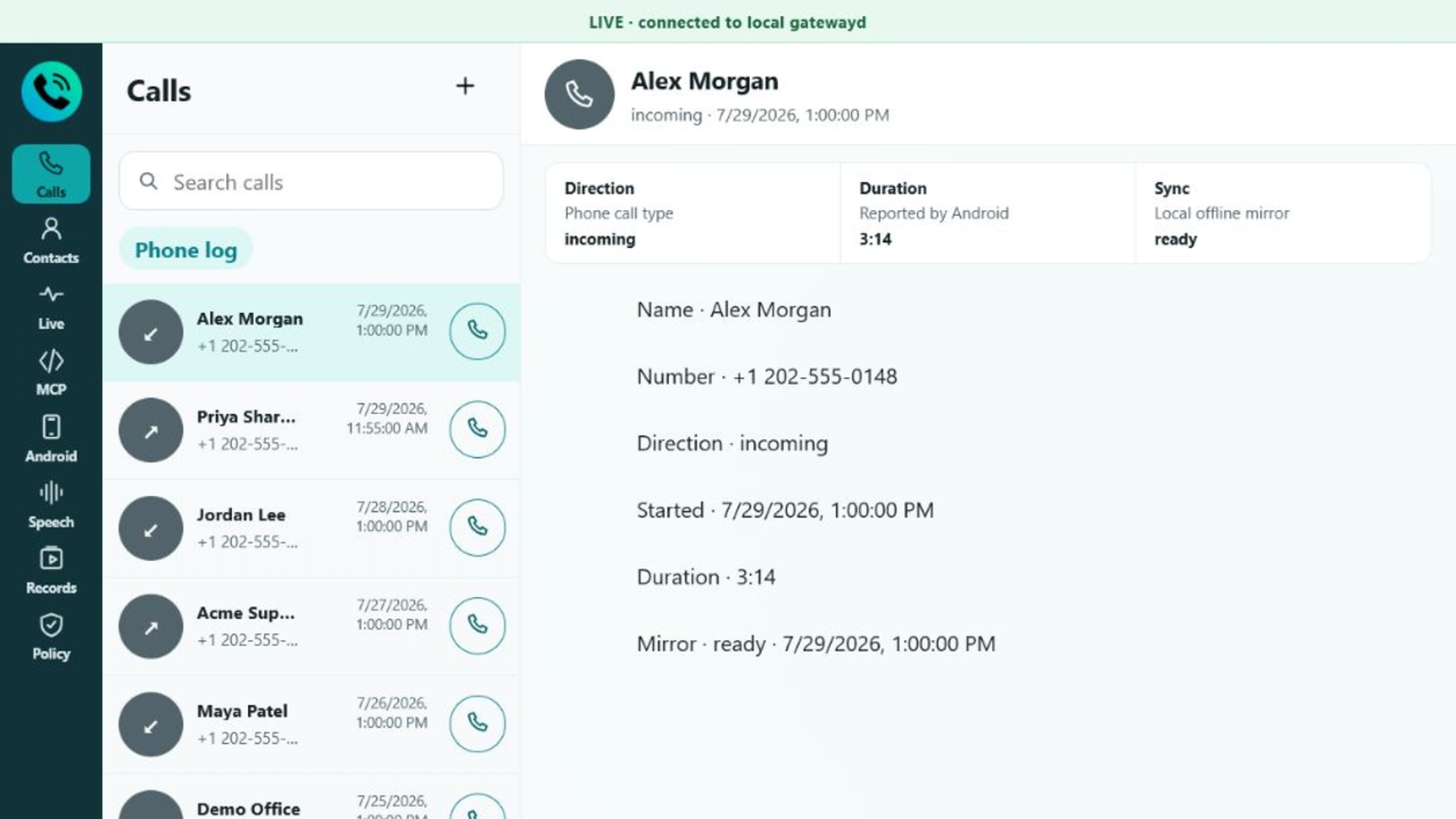Click Alex Morgan header phone avatar

tap(579, 95)
